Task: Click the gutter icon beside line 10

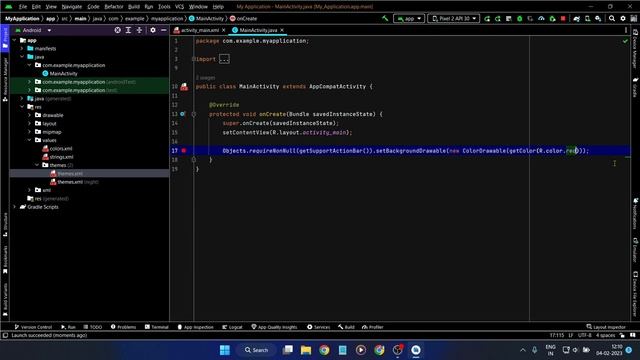Action: click(184, 87)
